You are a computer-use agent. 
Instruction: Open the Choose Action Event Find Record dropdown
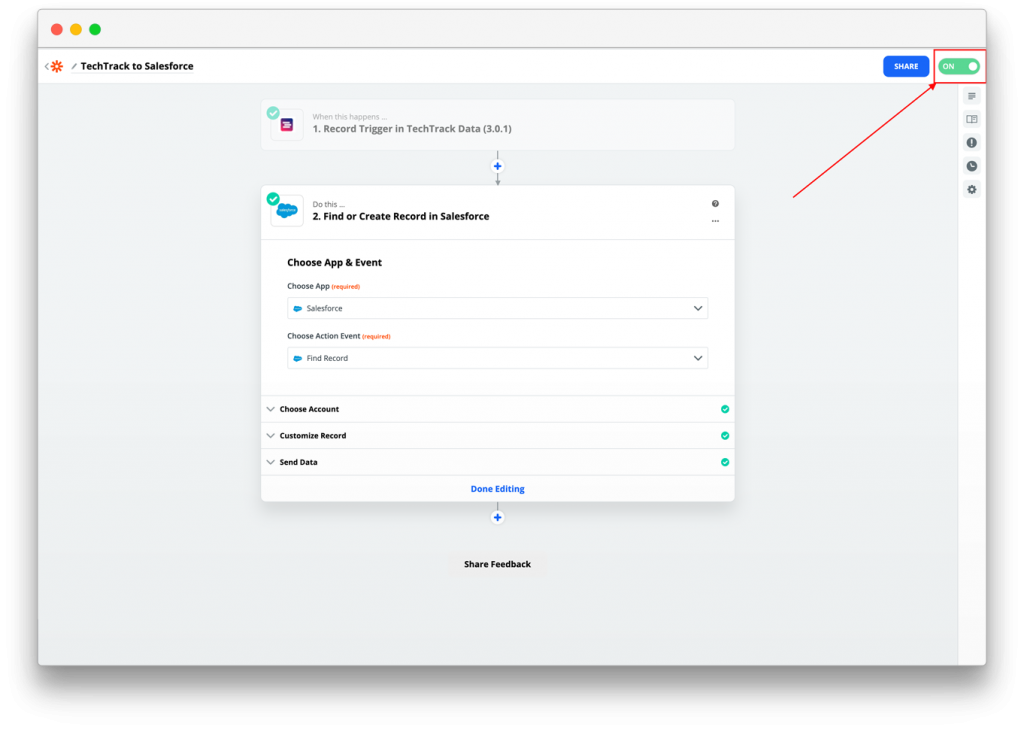point(498,358)
